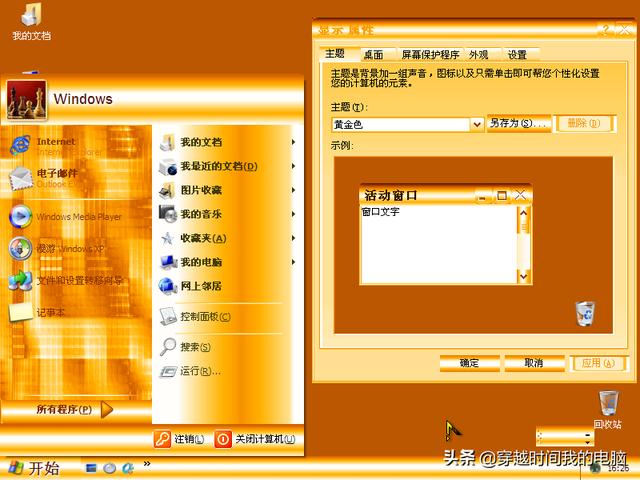Open 收藏夹(A) favorites
Image resolution: width=640 pixels, height=480 pixels.
click(227, 238)
